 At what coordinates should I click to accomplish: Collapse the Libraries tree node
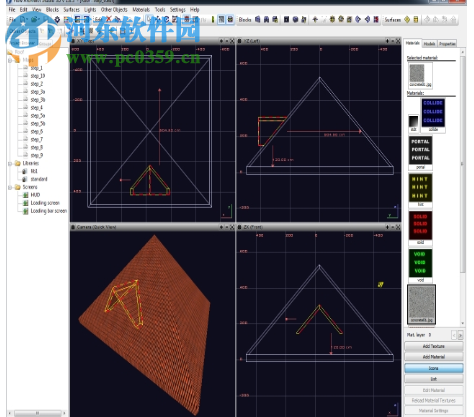point(10,163)
